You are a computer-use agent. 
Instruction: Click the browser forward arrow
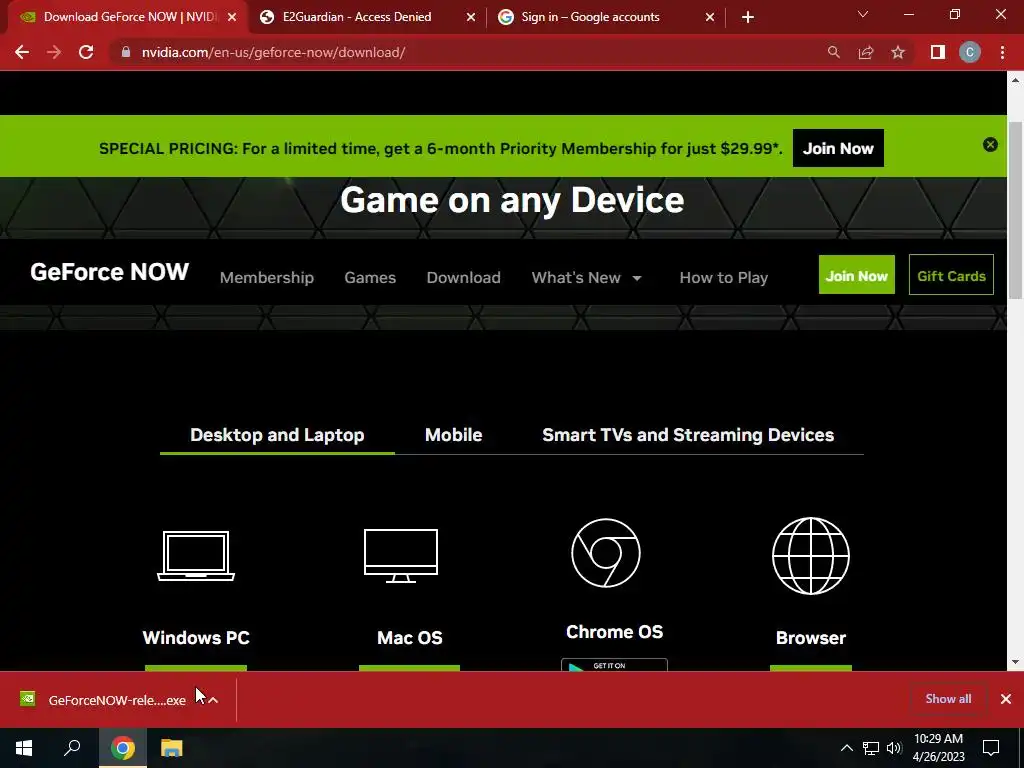pos(54,52)
